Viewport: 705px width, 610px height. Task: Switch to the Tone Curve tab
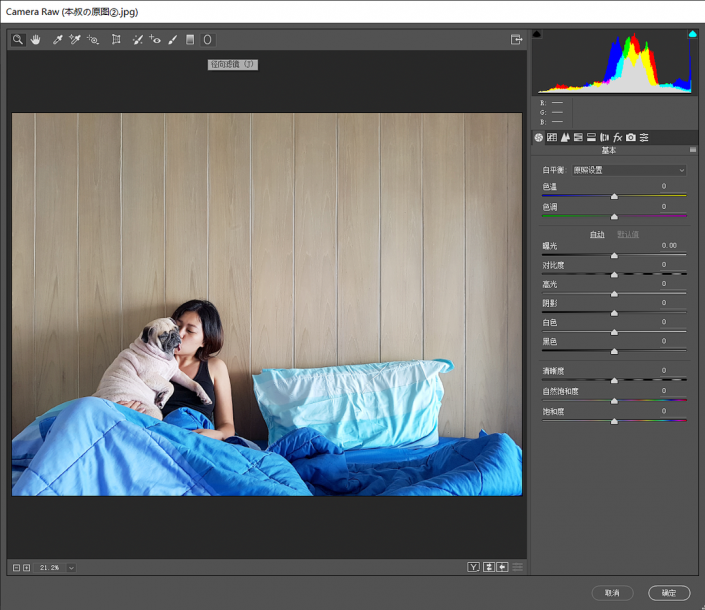(x=552, y=137)
